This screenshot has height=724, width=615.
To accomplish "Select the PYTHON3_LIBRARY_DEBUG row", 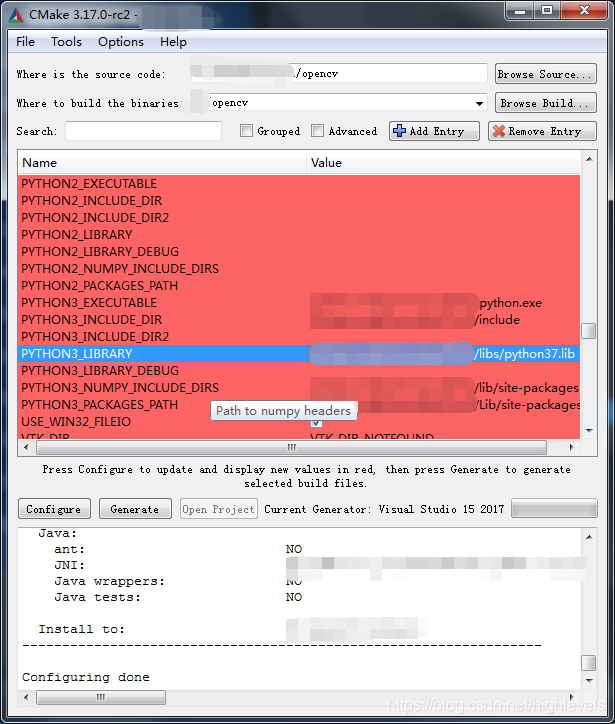I will (299, 371).
